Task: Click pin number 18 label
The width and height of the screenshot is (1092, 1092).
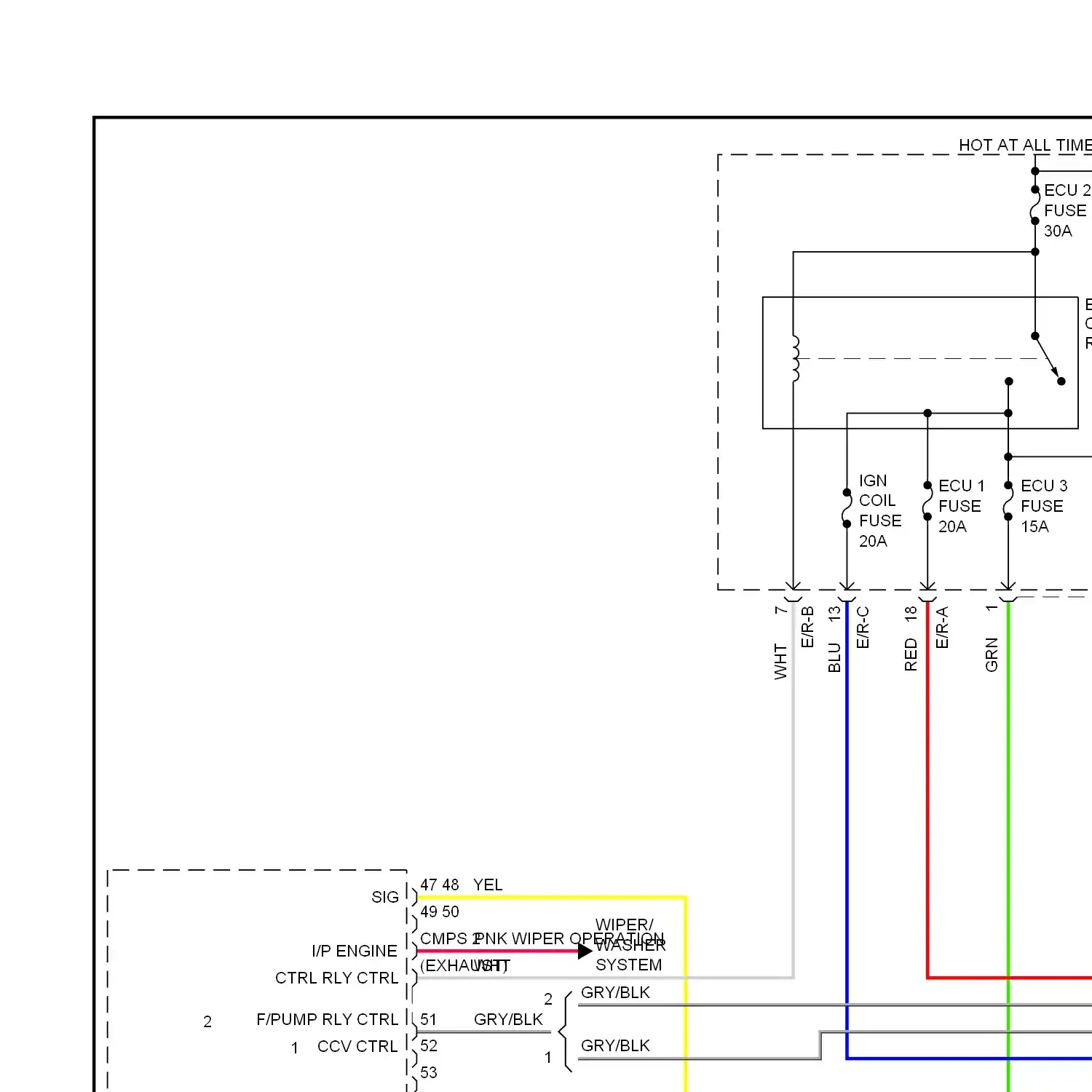Action: click(x=910, y=614)
